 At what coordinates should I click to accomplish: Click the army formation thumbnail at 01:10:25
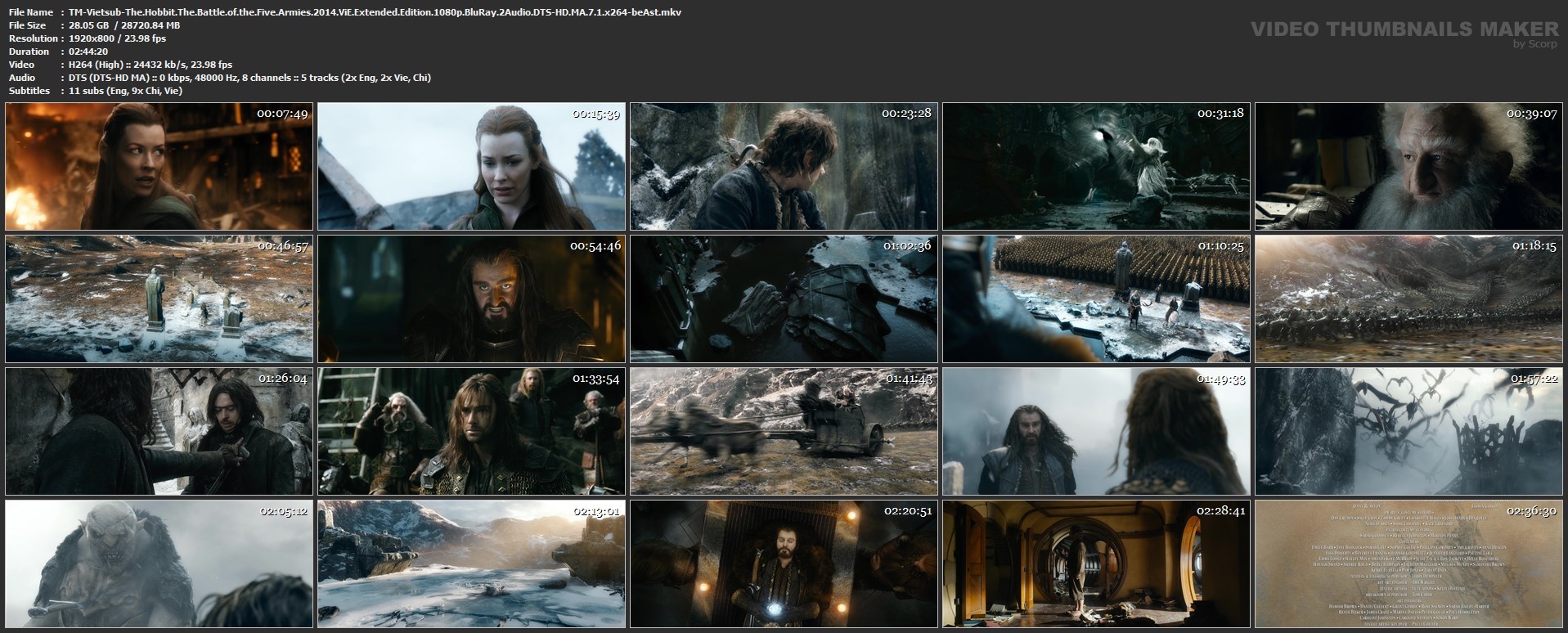tap(1096, 299)
